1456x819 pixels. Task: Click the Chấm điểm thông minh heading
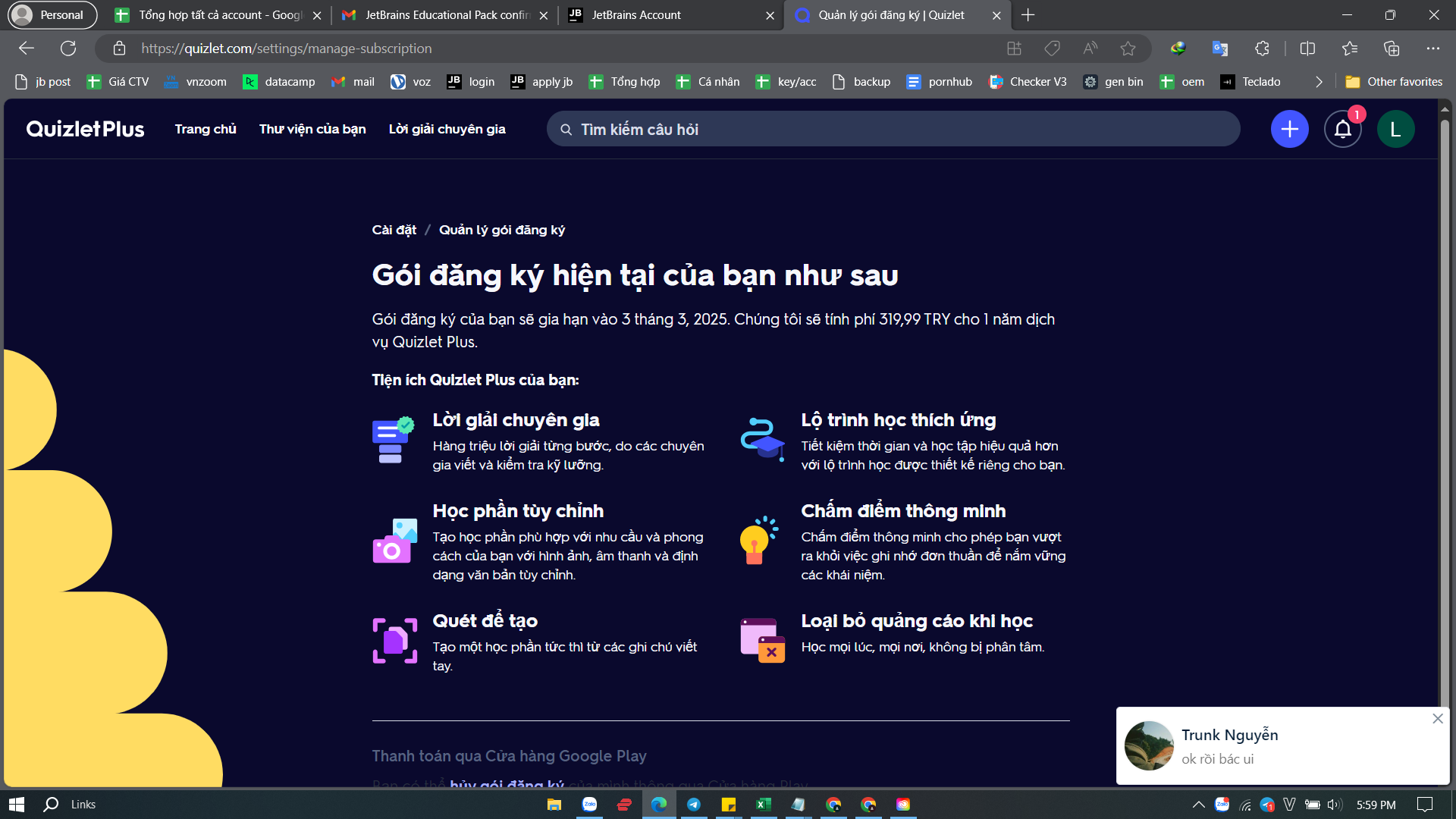point(903,511)
